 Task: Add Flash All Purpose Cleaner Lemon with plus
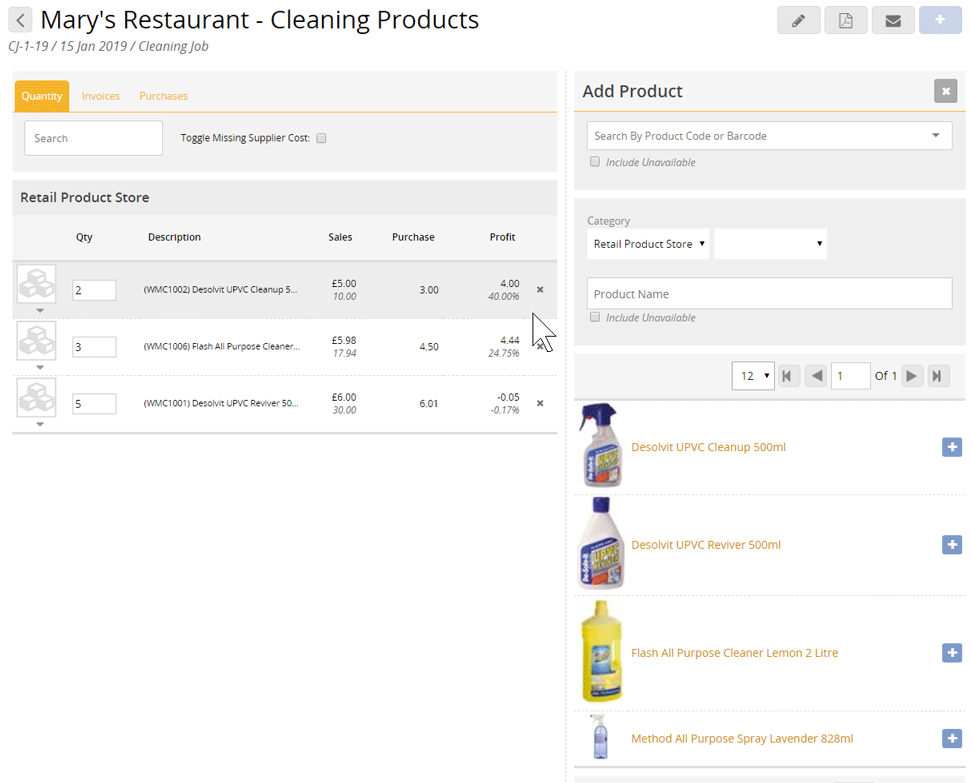(x=952, y=653)
